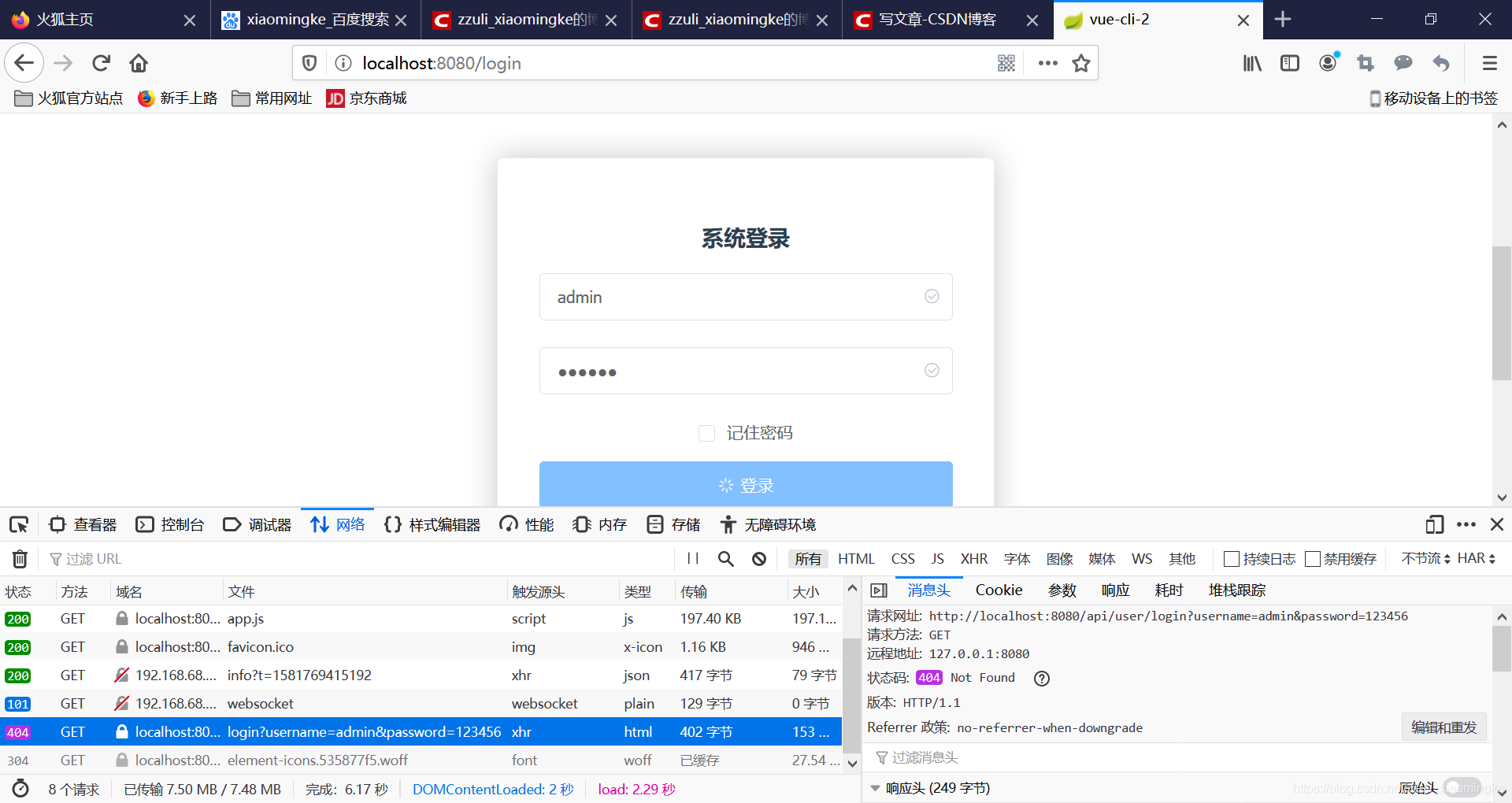Switch to the 调试器 debugger tab
1512x803 pixels.
(x=258, y=524)
